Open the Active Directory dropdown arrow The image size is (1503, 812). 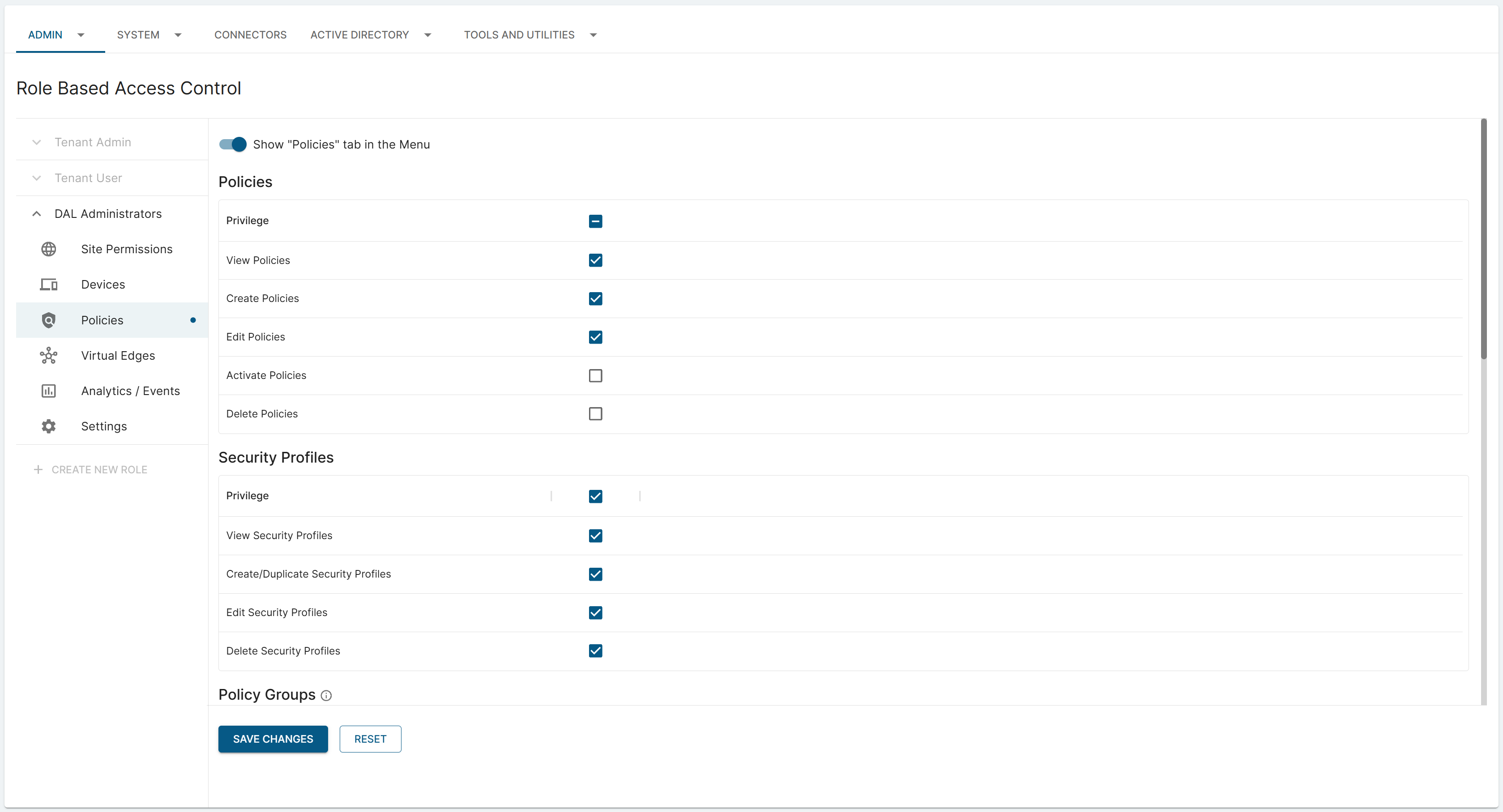point(428,35)
